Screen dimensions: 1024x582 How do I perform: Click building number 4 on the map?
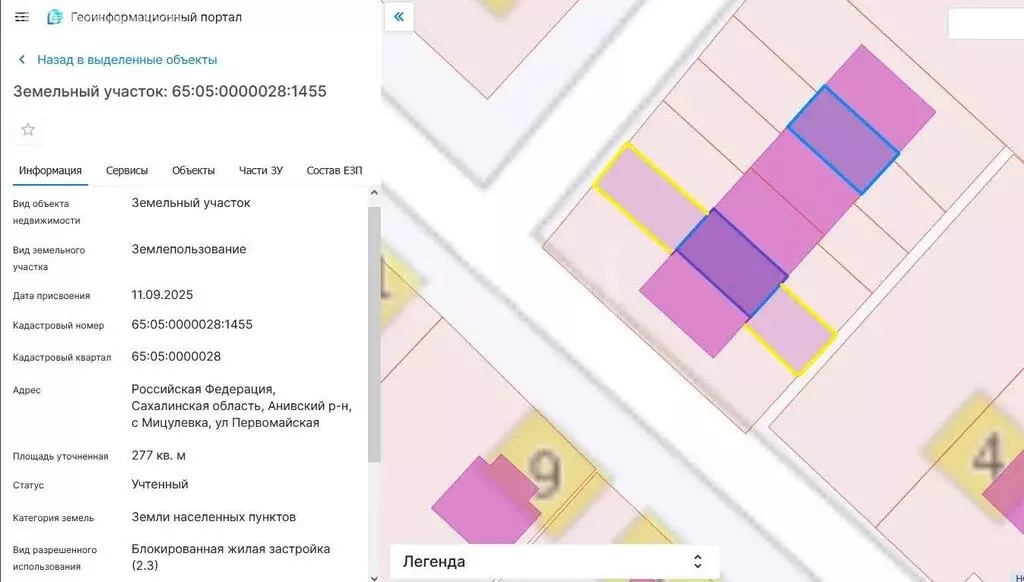click(987, 457)
